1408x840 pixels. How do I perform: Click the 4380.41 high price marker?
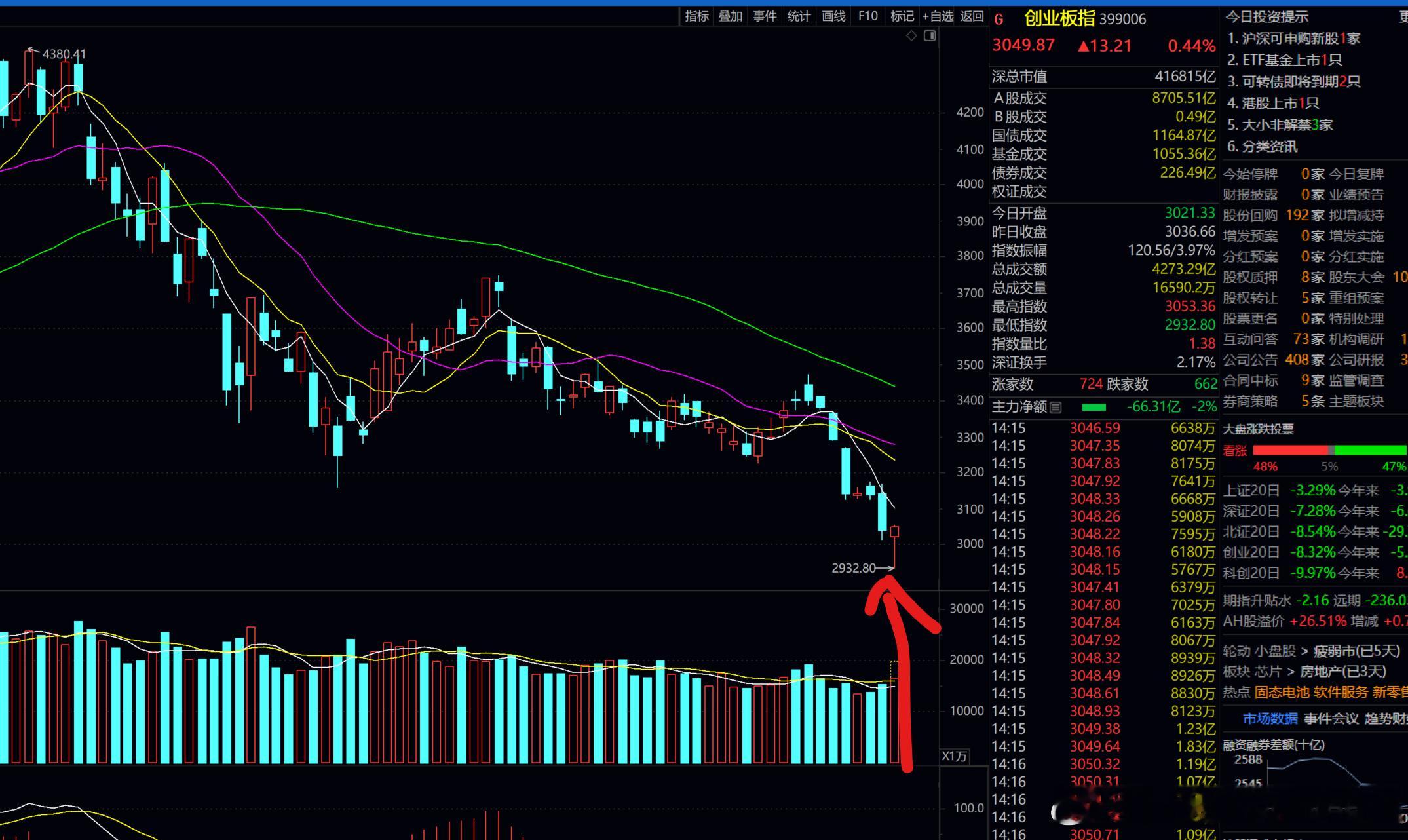[64, 54]
